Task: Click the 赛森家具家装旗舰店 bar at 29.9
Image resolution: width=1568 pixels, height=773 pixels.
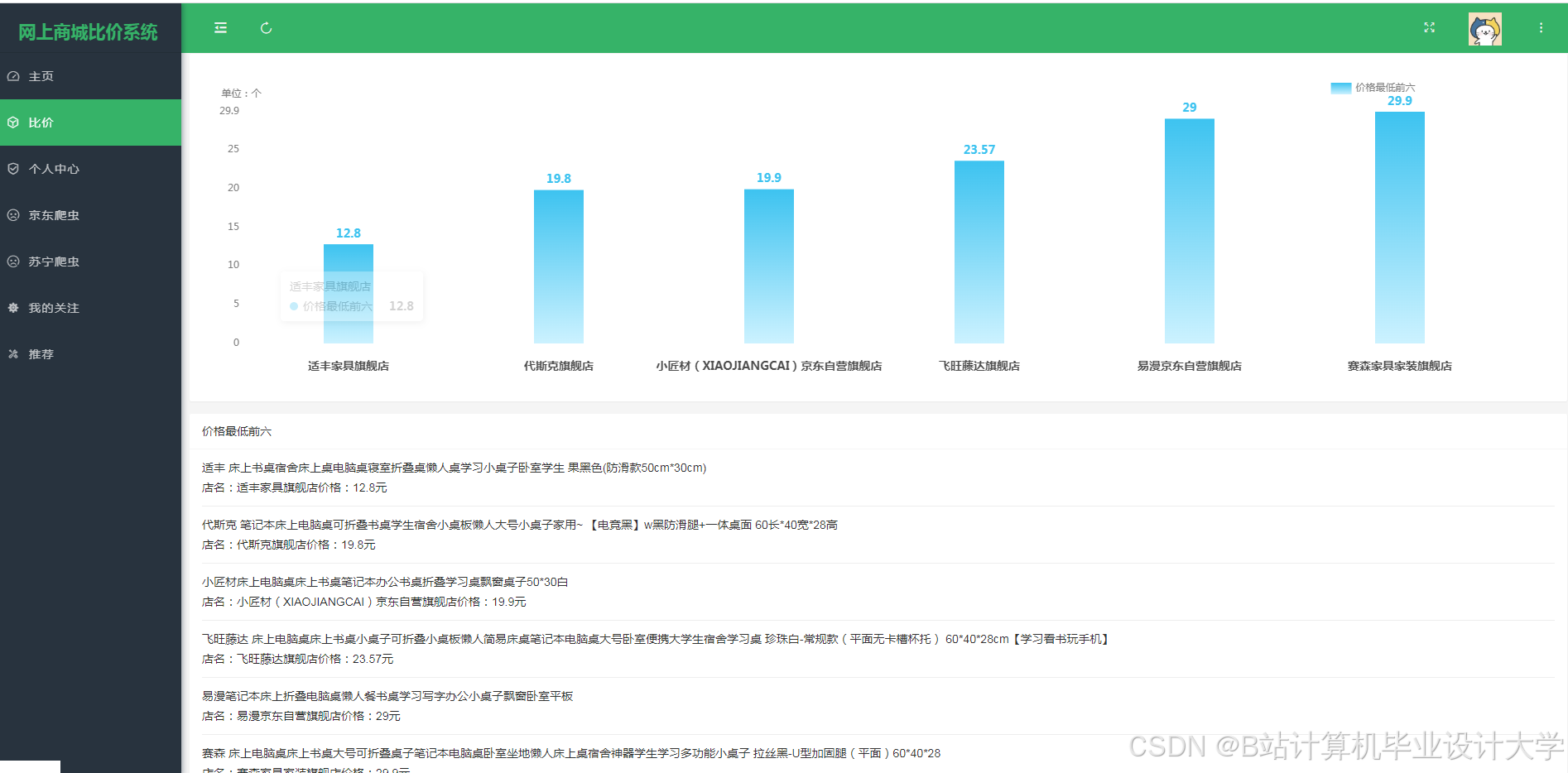Action: tap(1399, 228)
